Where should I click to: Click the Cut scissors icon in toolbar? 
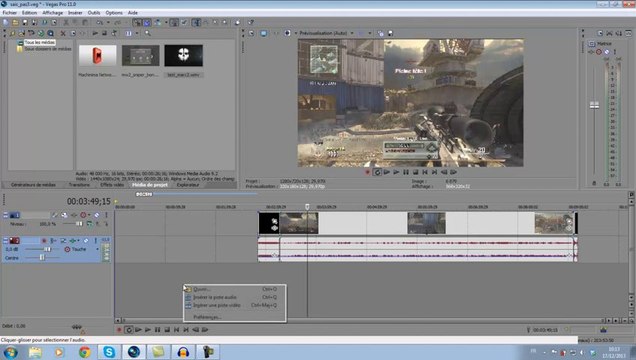click(66, 22)
